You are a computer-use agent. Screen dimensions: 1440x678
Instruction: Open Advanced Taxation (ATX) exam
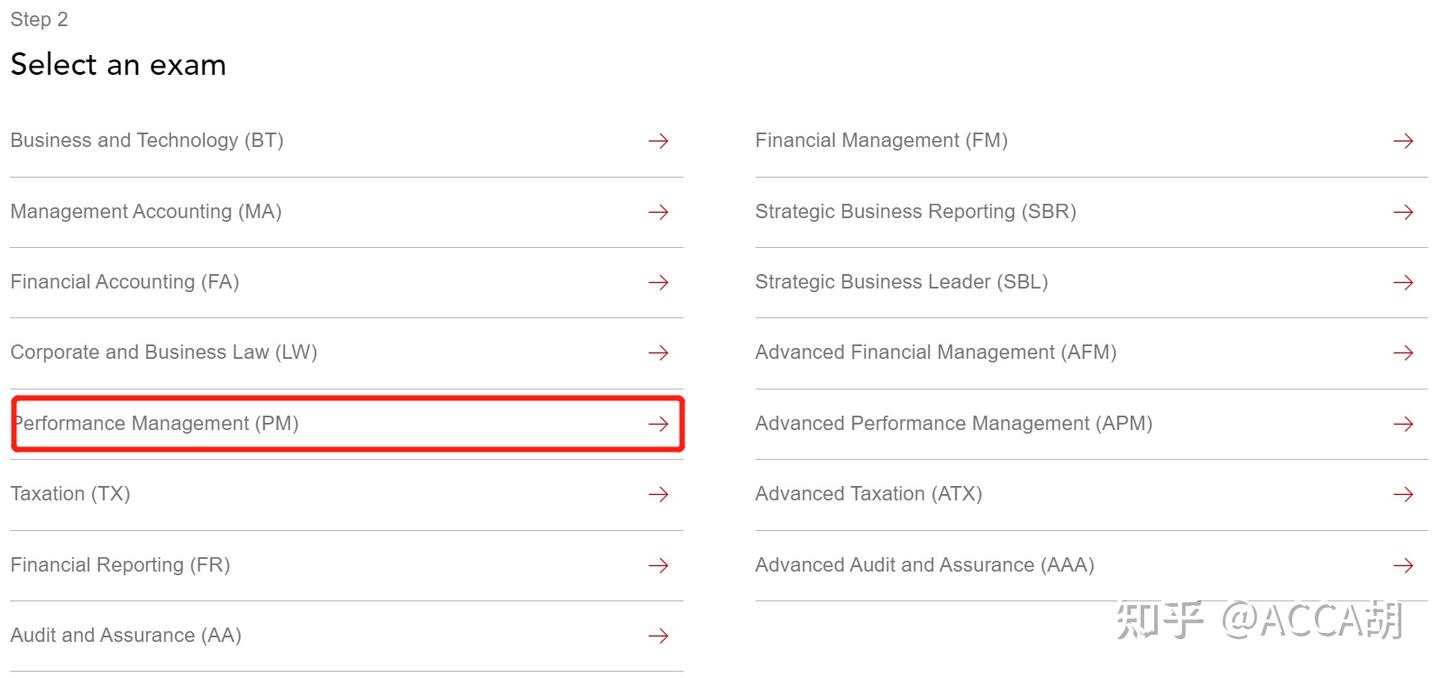pyautogui.click(x=868, y=494)
